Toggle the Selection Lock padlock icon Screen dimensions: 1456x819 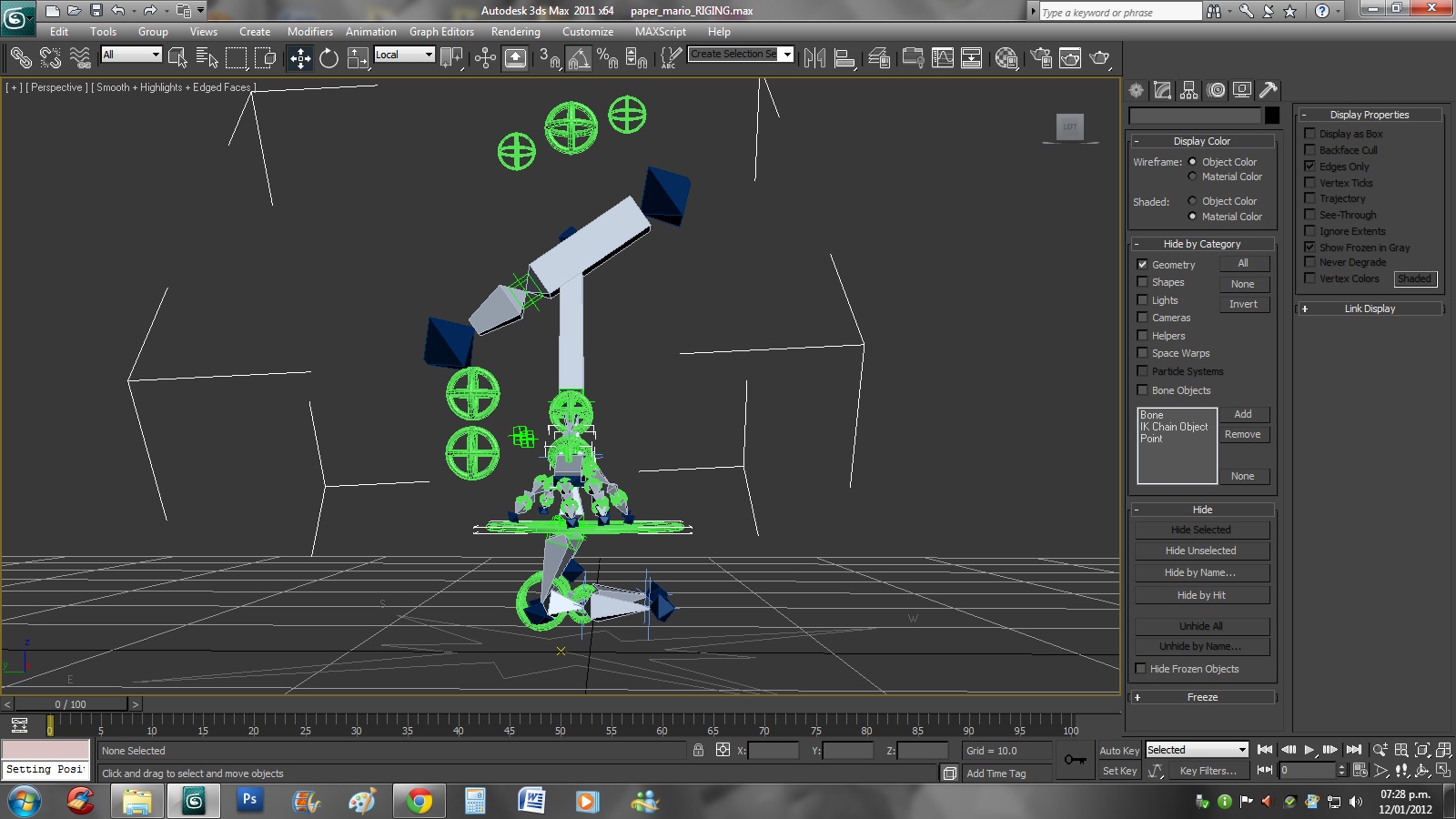[698, 750]
